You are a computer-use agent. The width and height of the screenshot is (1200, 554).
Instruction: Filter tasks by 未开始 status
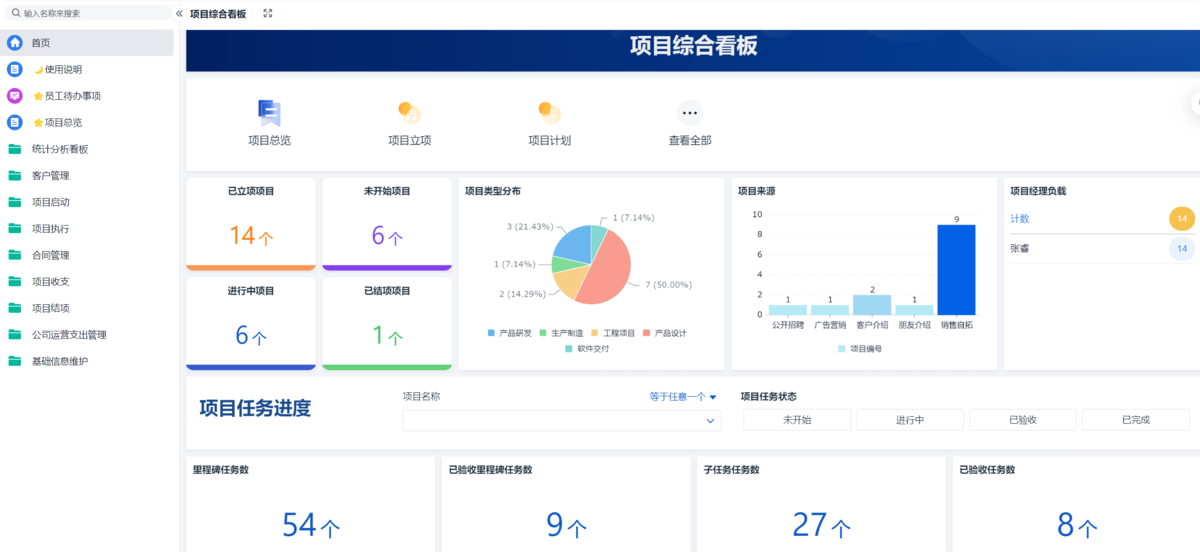pyautogui.click(x=797, y=420)
